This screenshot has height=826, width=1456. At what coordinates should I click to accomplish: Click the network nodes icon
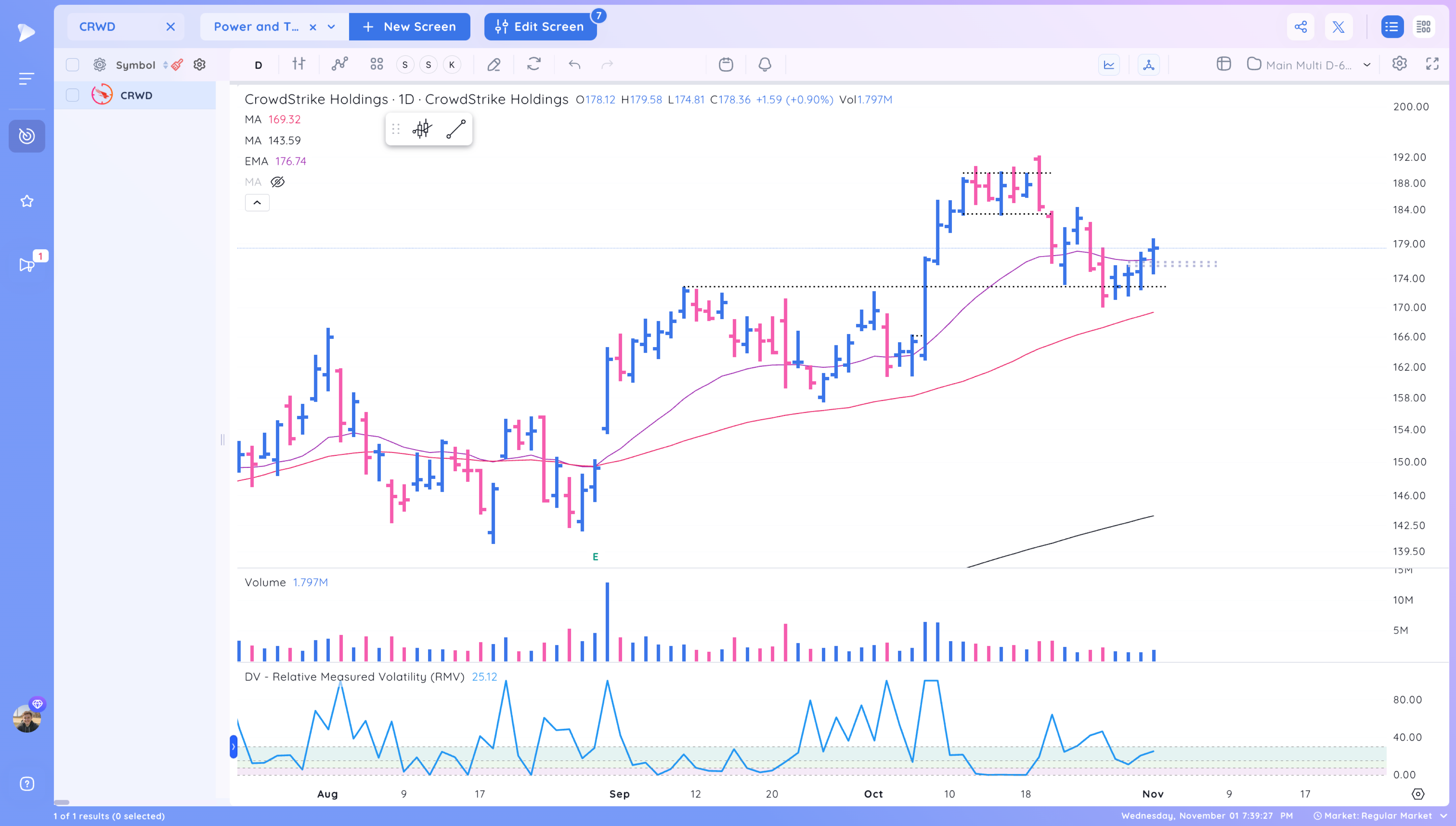pyautogui.click(x=1148, y=65)
